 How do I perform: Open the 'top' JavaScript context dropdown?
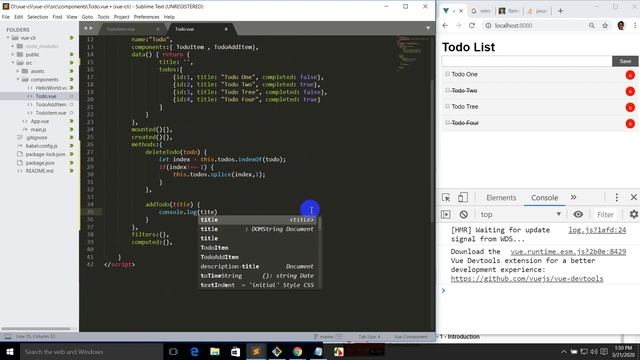521,214
